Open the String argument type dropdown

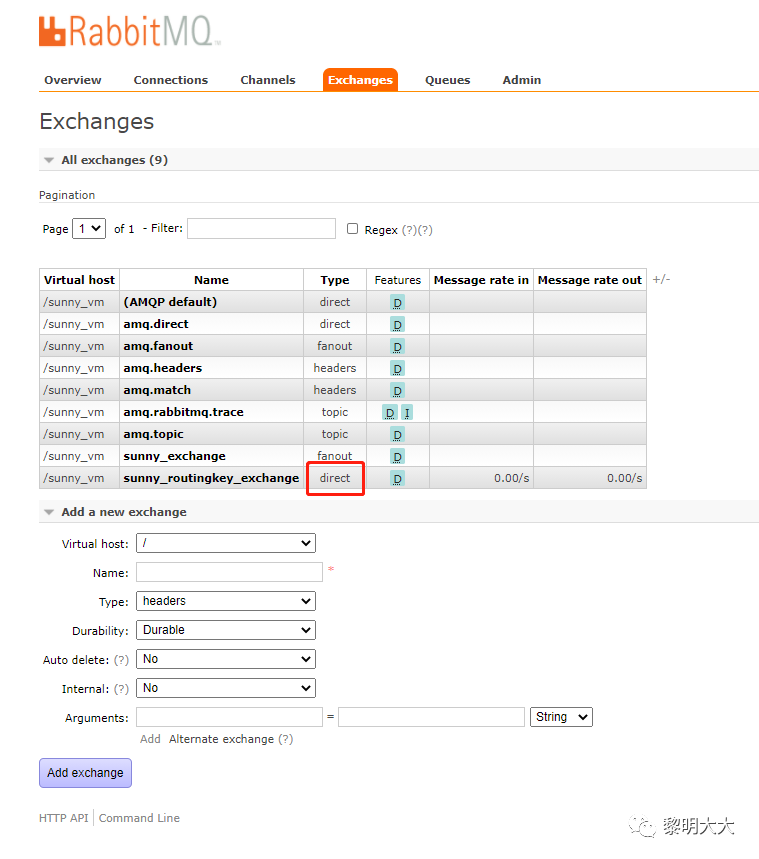coord(561,717)
